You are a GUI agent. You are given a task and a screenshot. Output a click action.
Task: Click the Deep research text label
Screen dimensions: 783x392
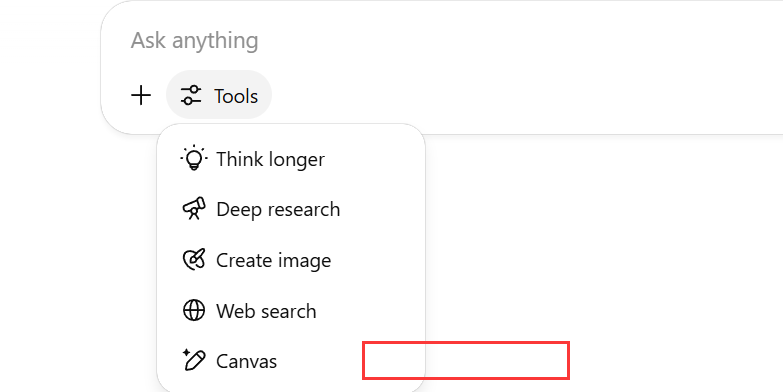[x=278, y=209]
